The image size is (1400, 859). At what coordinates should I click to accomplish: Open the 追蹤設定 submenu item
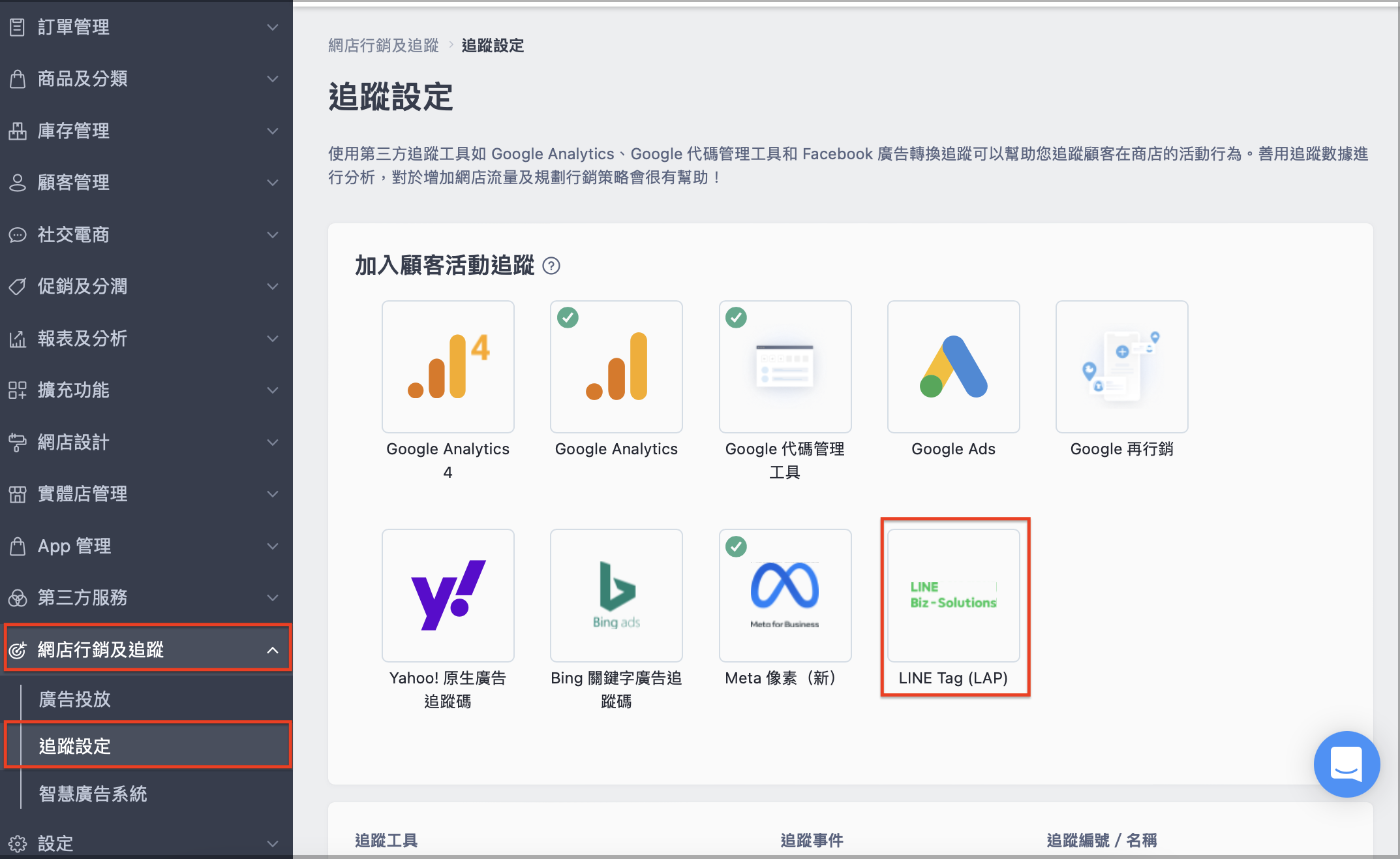(75, 746)
